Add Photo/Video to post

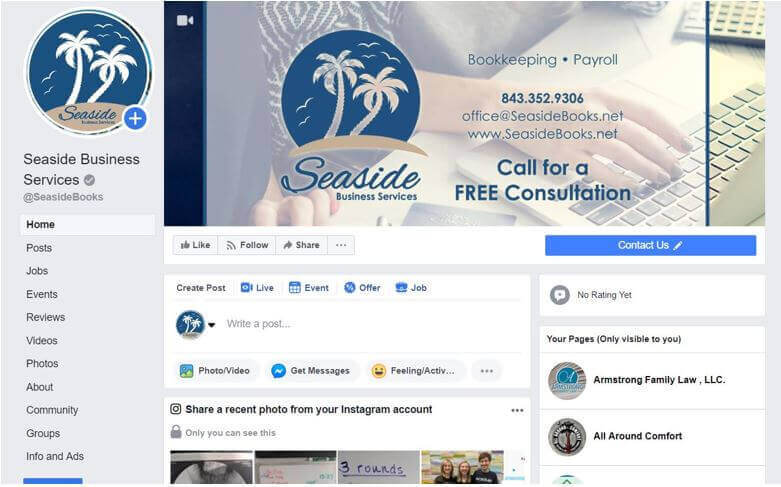click(215, 371)
